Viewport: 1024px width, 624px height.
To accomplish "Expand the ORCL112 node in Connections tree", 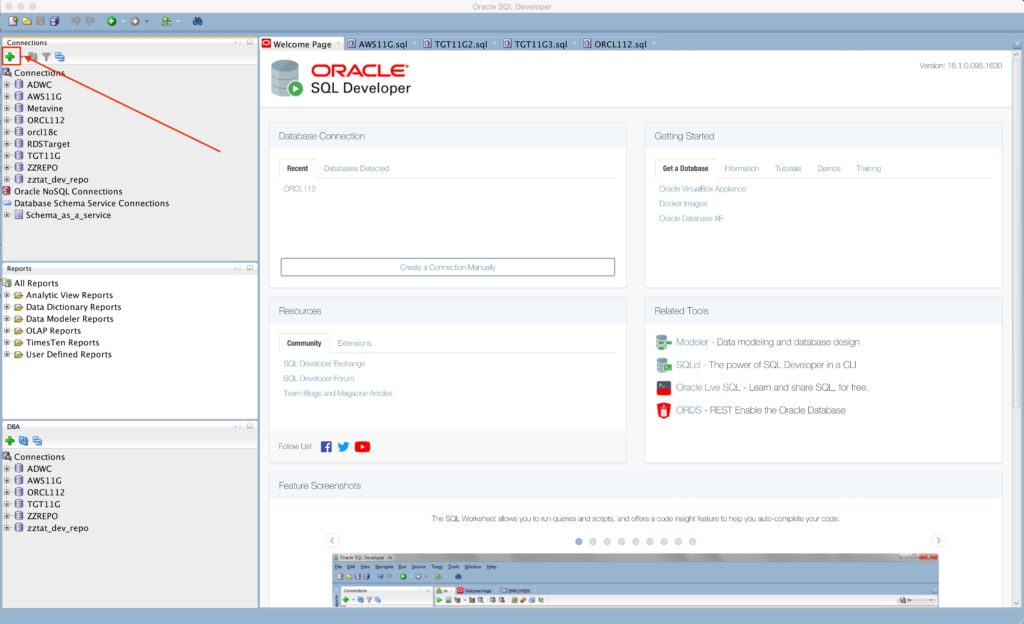I will [7, 120].
